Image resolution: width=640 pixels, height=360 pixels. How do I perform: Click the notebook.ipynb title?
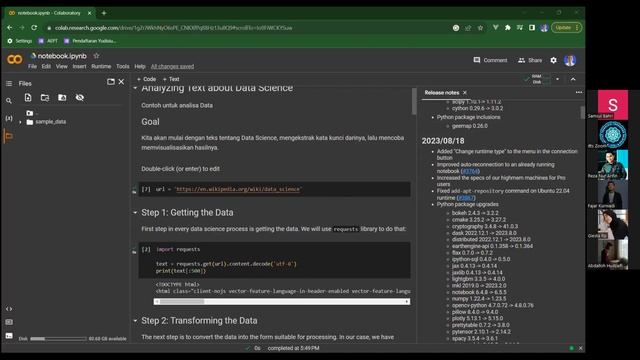pyautogui.click(x=62, y=56)
